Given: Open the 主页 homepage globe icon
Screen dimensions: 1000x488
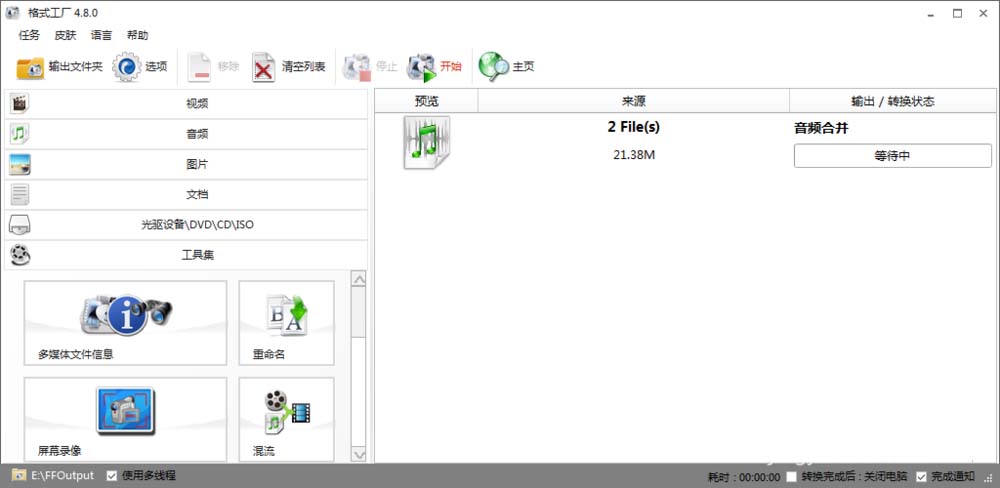Looking at the screenshot, I should [x=494, y=67].
